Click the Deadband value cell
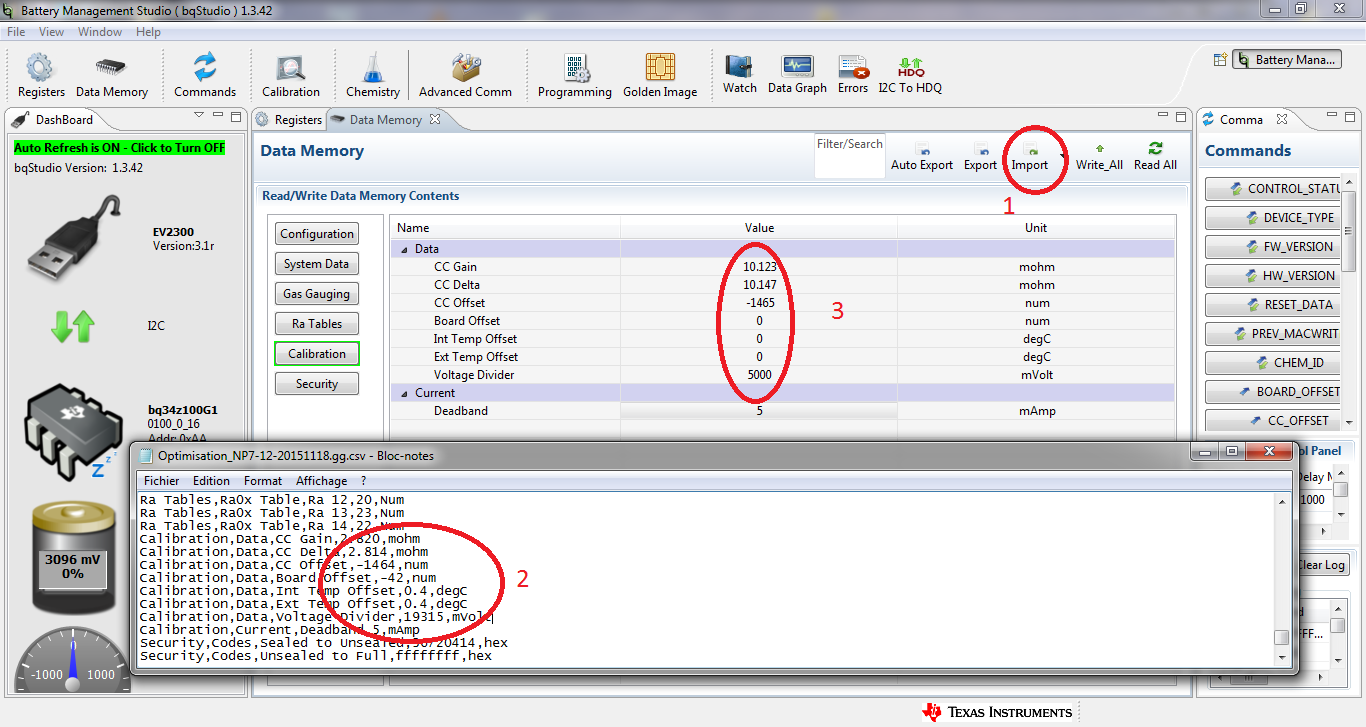This screenshot has height=727, width=1366. click(x=759, y=411)
